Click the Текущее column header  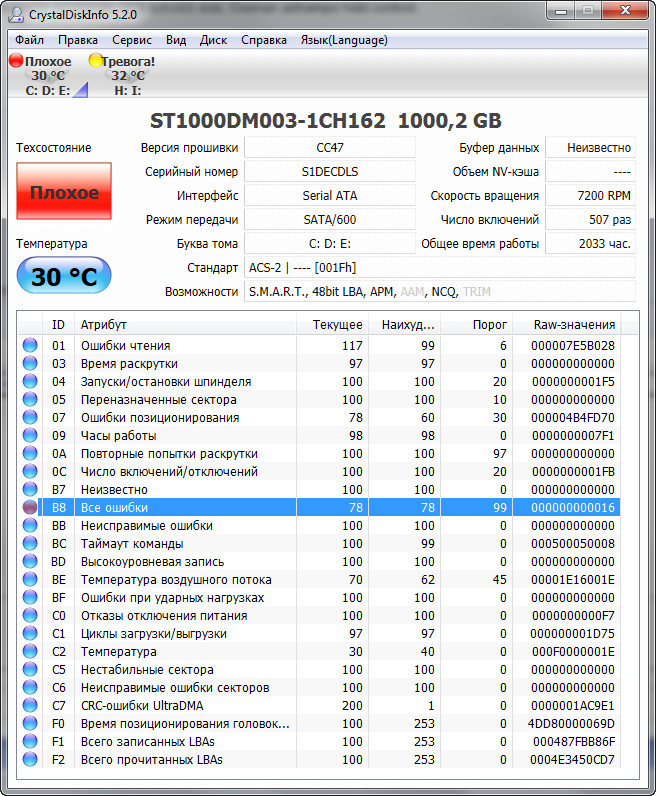tap(333, 325)
